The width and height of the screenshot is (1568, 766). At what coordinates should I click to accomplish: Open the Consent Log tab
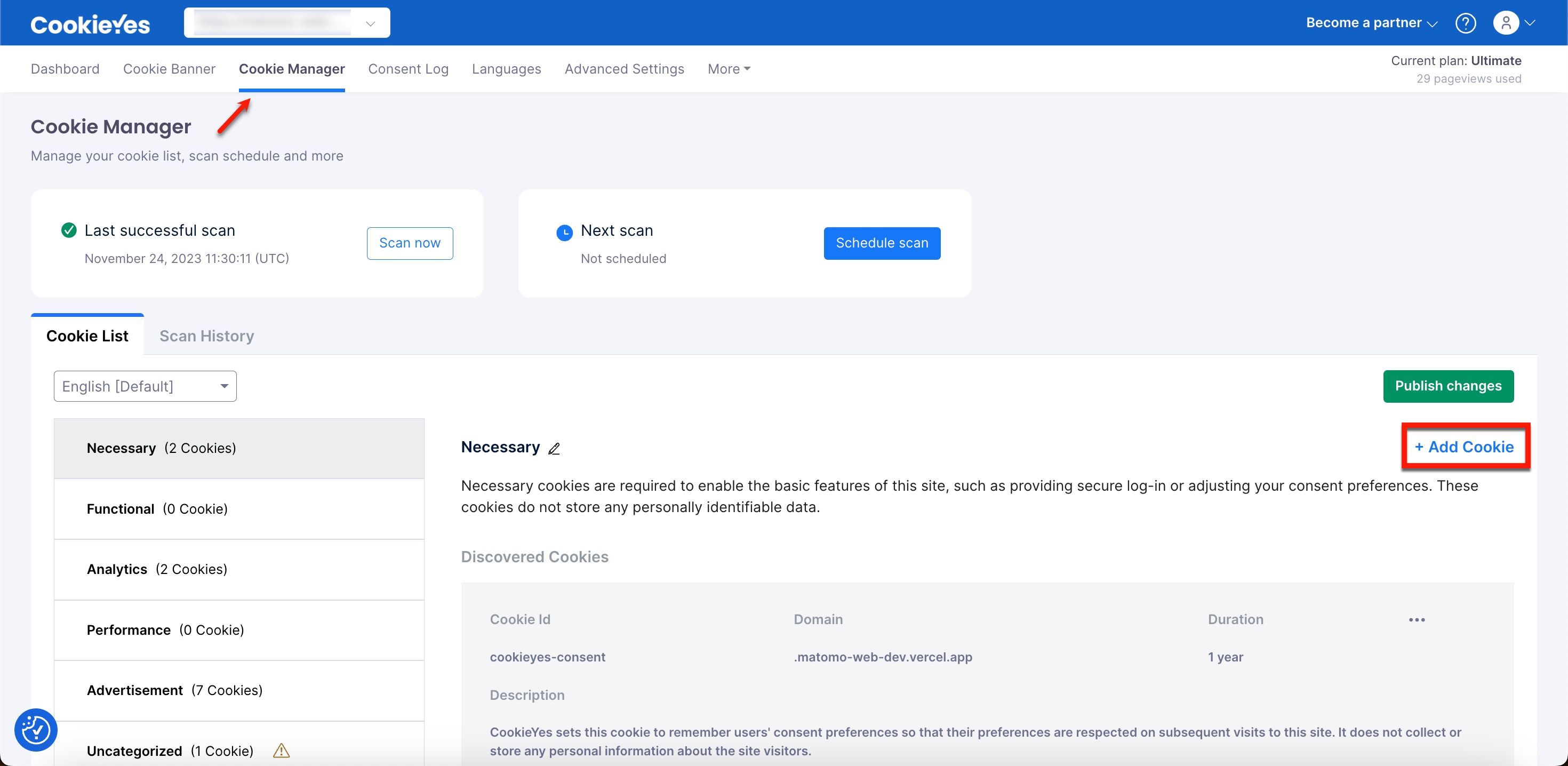point(409,69)
